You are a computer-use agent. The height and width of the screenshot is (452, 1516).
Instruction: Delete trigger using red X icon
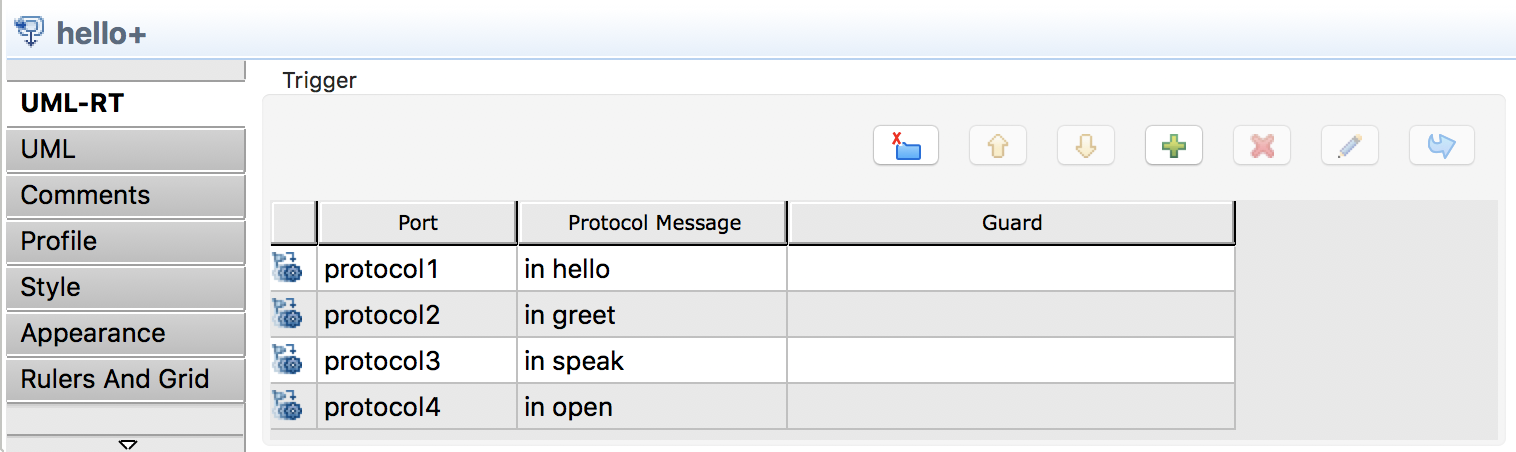[1262, 146]
